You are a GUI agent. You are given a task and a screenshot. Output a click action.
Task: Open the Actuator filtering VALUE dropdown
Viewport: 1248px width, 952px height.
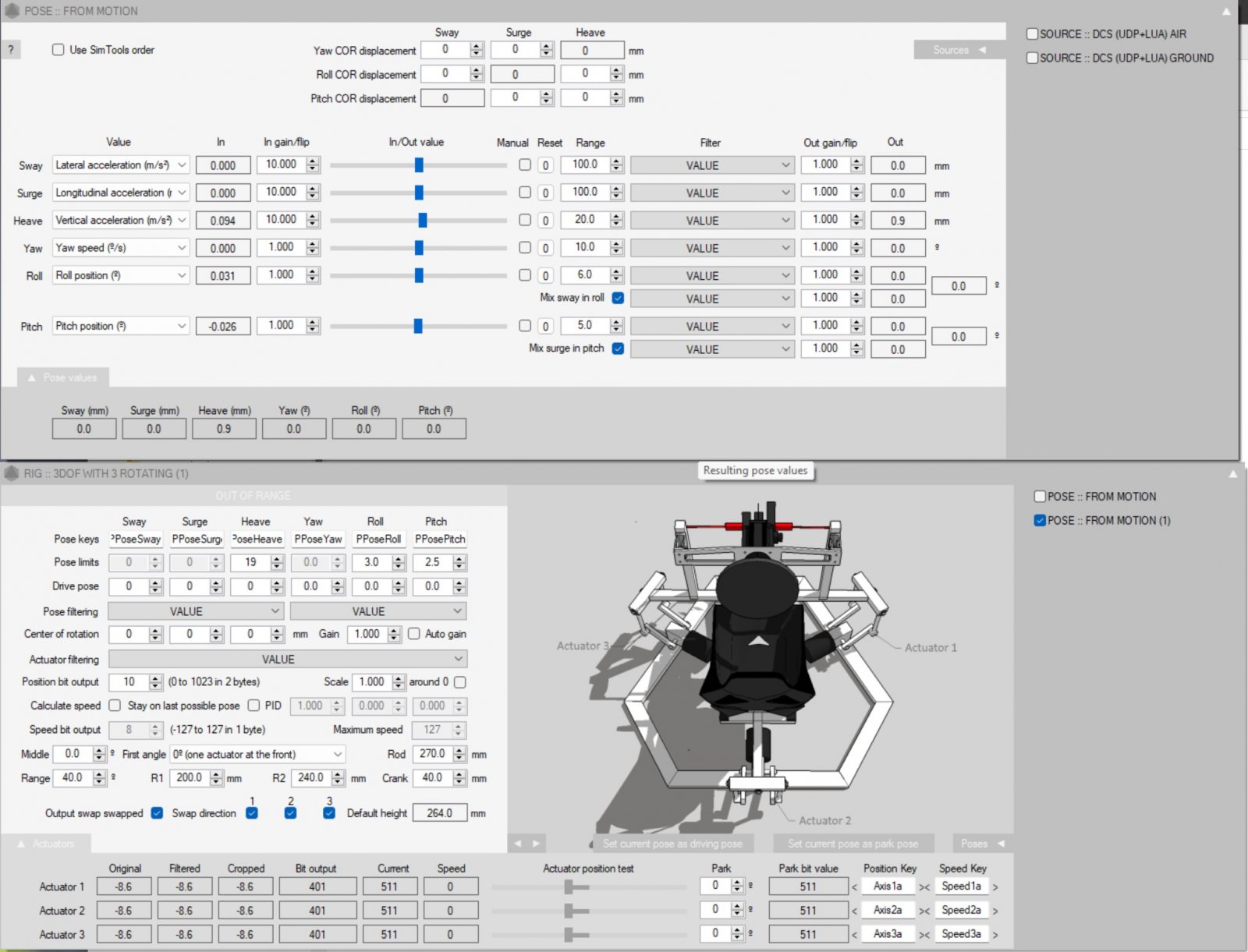[288, 659]
